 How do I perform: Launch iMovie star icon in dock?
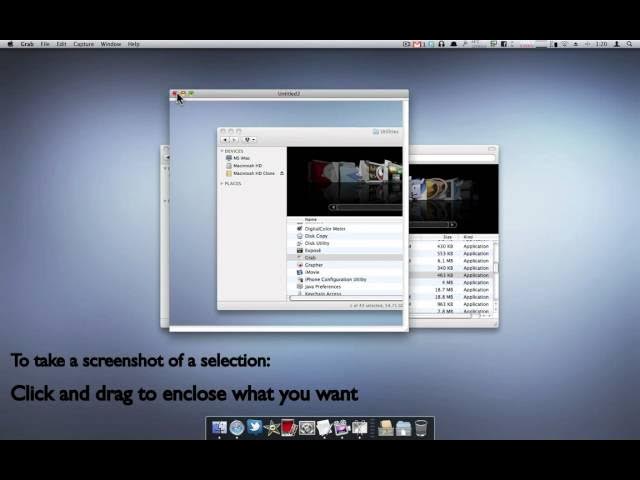point(272,428)
